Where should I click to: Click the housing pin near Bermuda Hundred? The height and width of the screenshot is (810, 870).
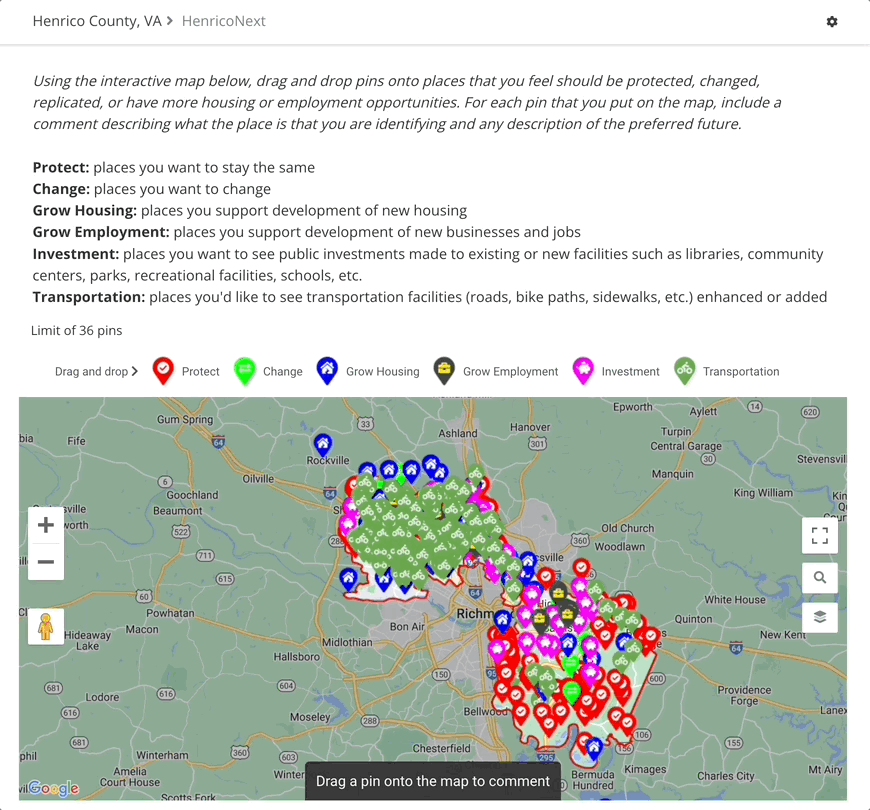click(x=593, y=746)
